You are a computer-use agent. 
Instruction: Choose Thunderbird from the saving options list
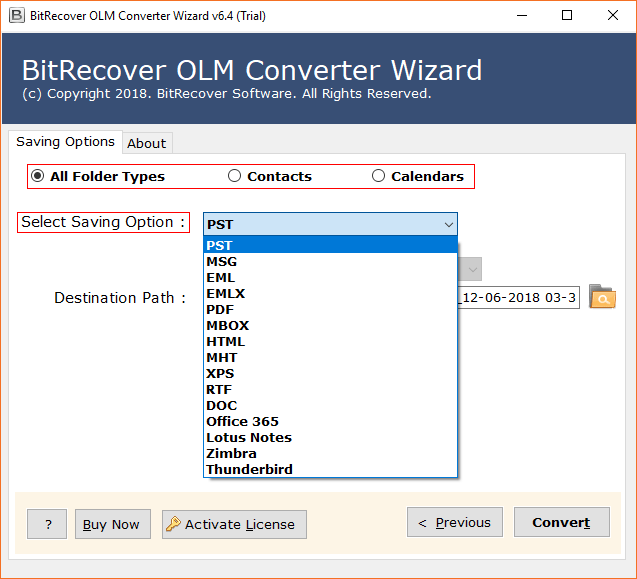pyautogui.click(x=330, y=469)
